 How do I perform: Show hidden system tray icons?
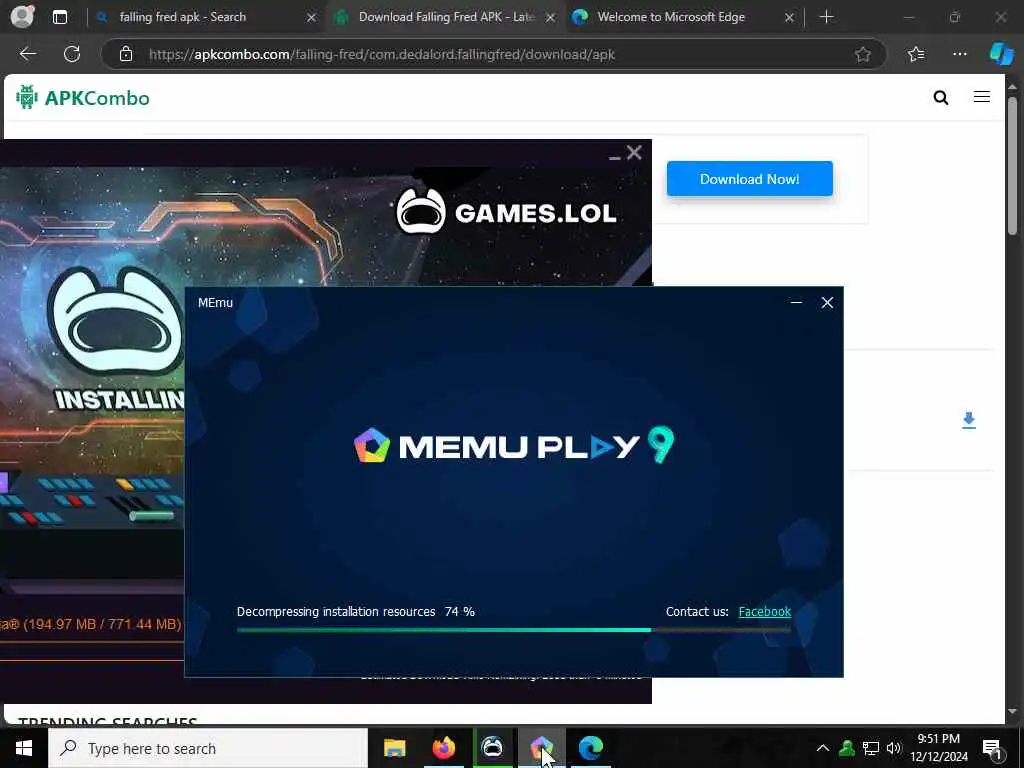823,748
